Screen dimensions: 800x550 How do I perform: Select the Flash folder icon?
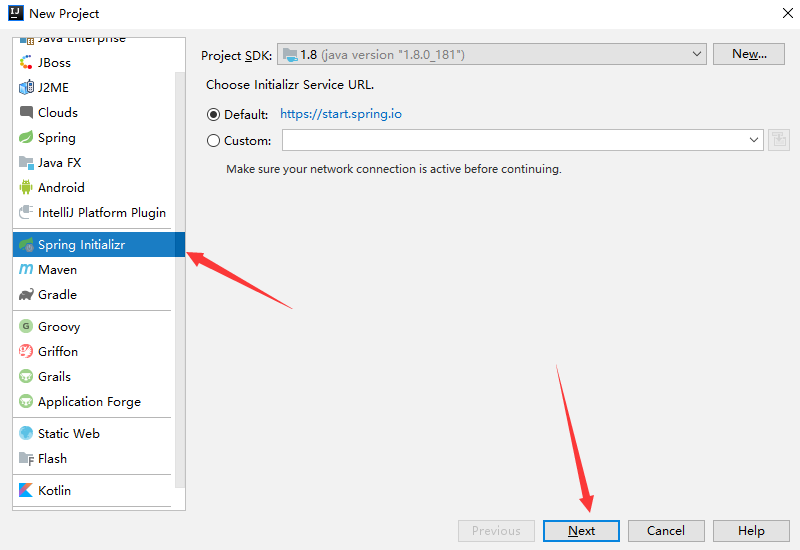coord(26,459)
